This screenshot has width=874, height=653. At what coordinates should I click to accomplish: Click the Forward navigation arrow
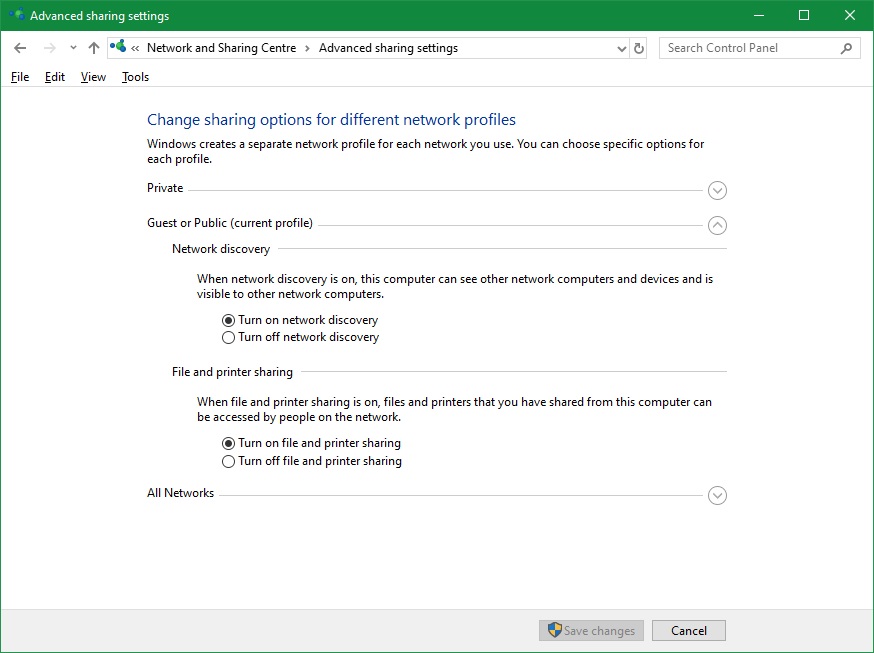(x=50, y=48)
